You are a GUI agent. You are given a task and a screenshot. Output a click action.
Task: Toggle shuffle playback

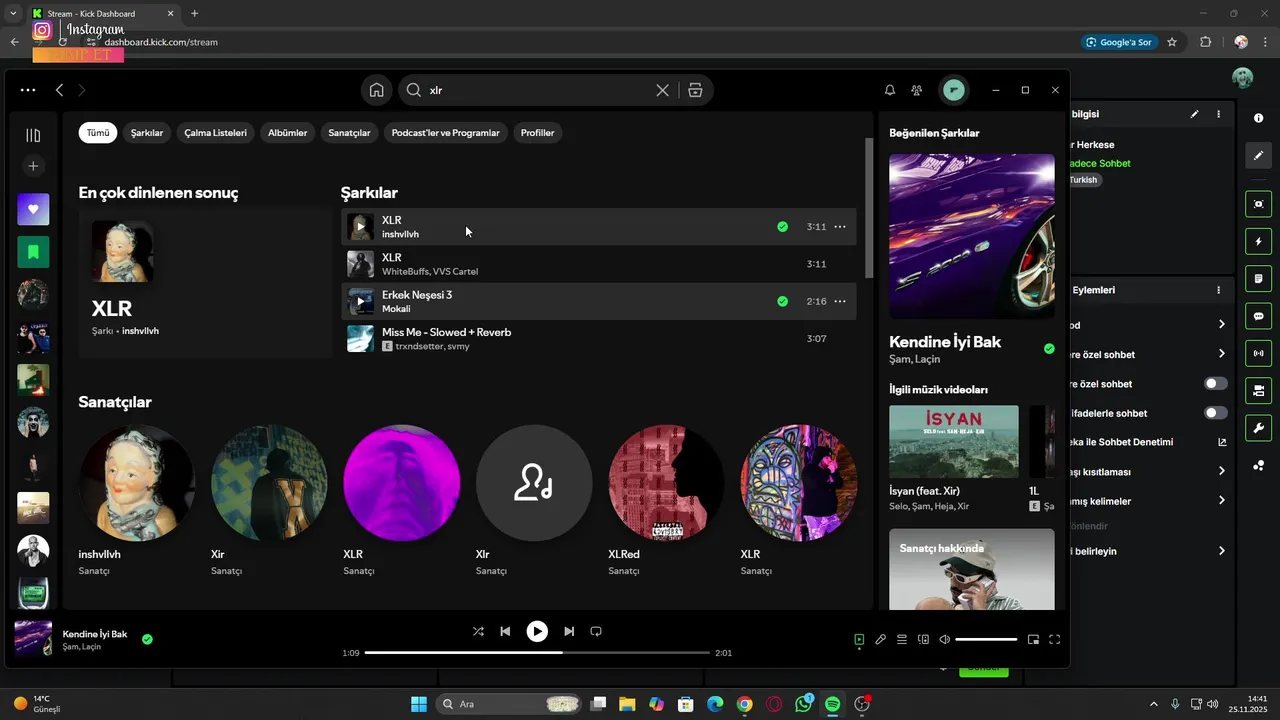tap(478, 631)
